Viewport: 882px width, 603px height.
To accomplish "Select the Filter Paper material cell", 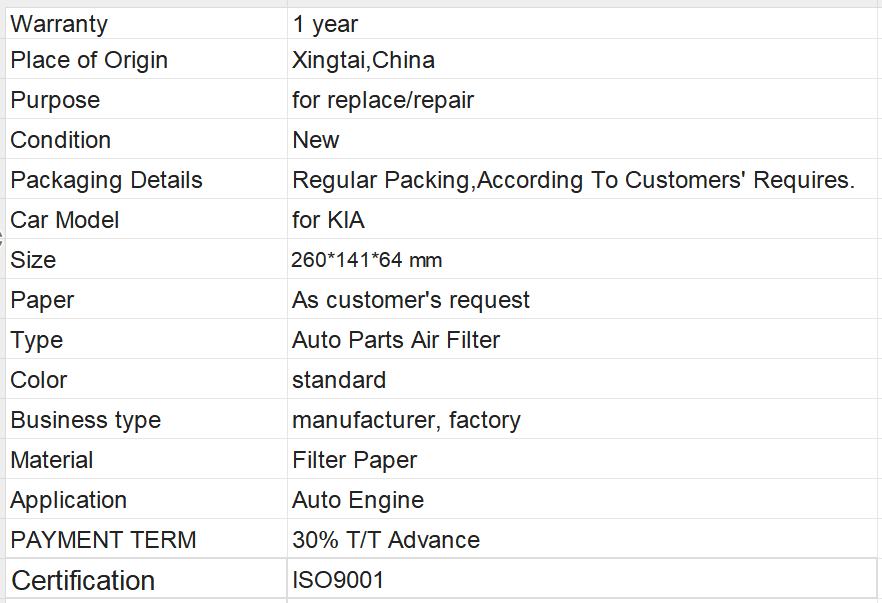I will coord(584,458).
